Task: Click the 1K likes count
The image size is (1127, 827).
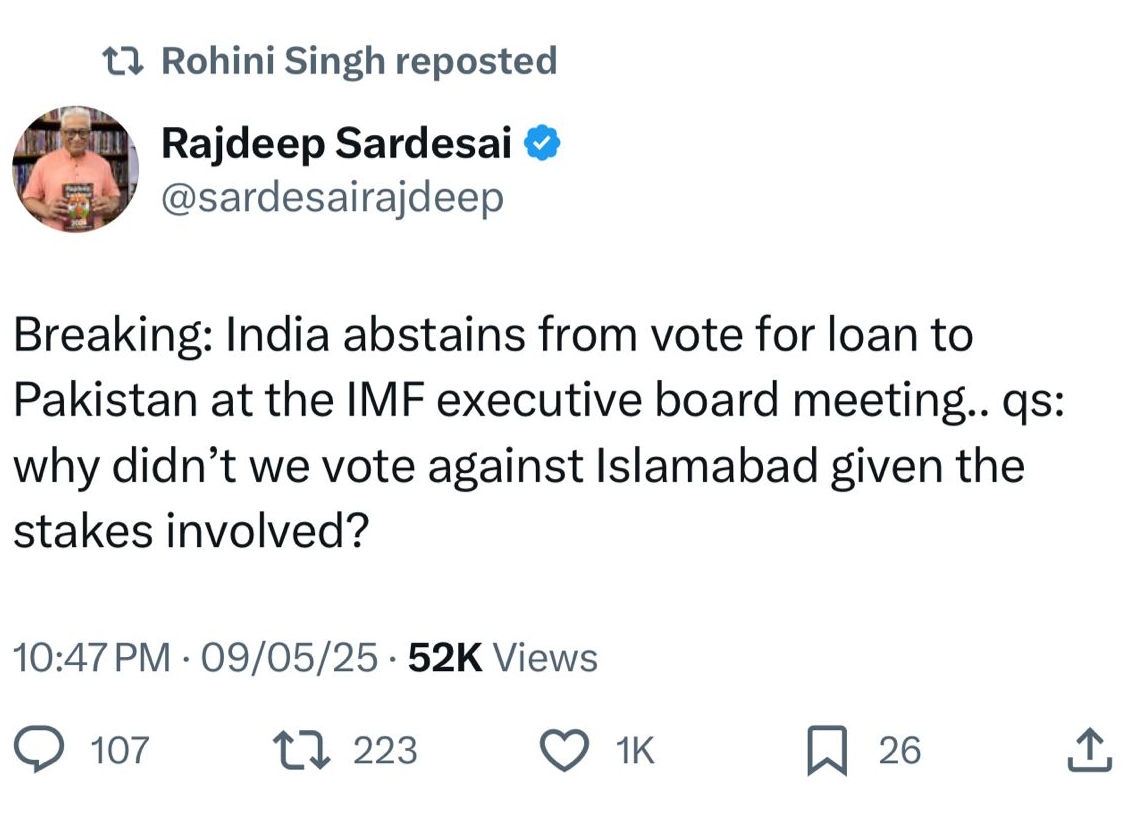Action: (636, 751)
